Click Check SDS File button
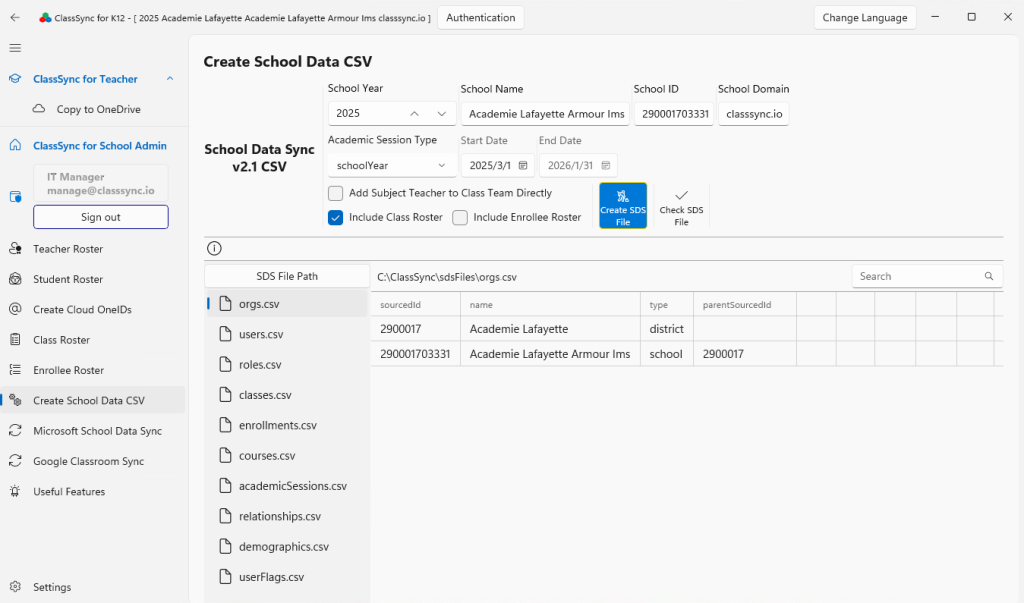The width and height of the screenshot is (1024, 603). 681,206
